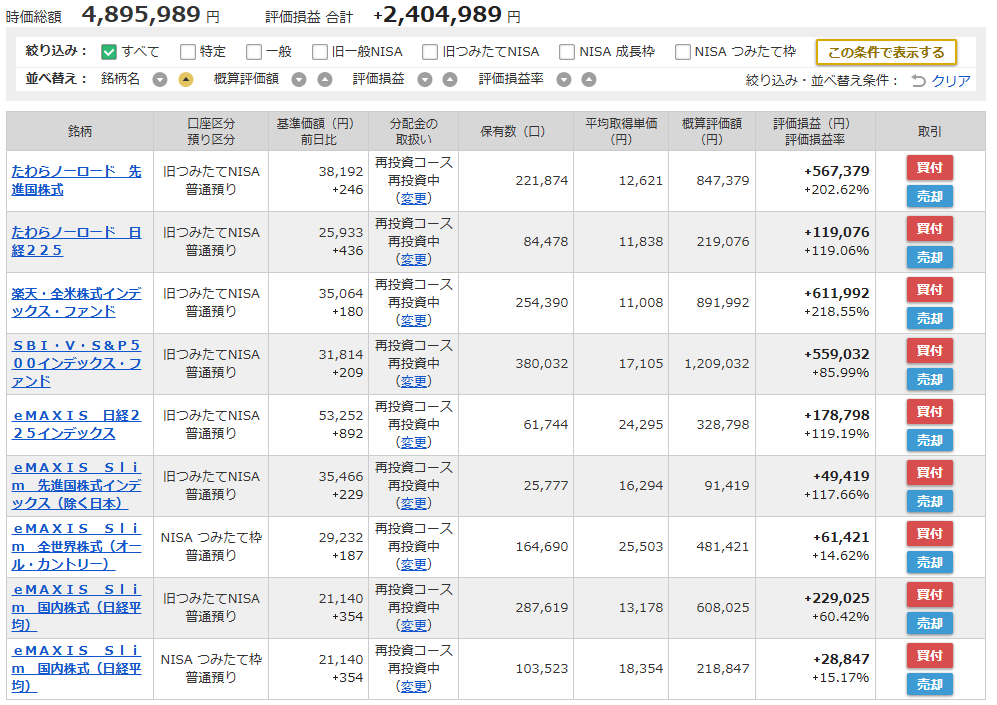Select the 評価損益 合計 value +2,404,989
The width and height of the screenshot is (997, 705).
point(437,14)
